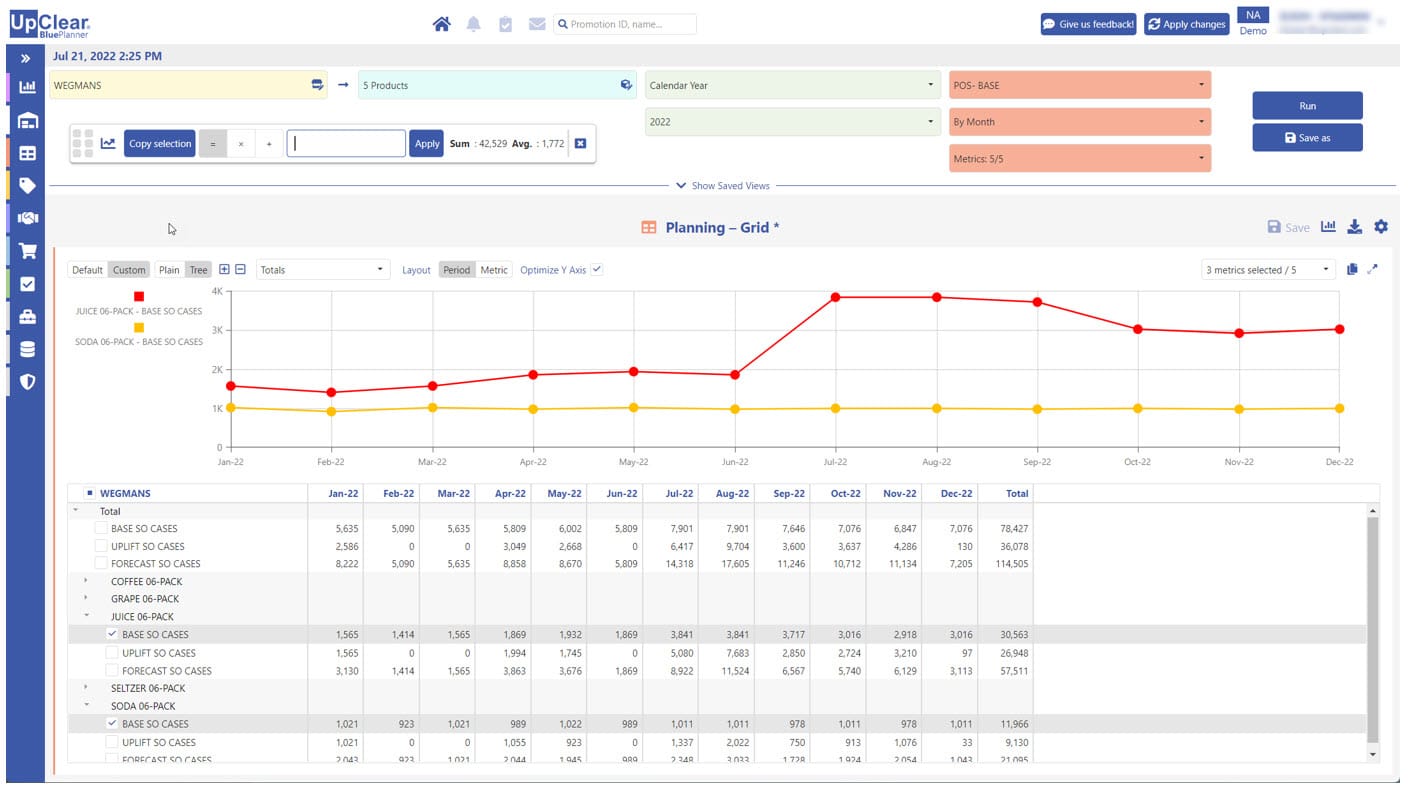Click the Promotion ID search field
The image size is (1408, 790).
tap(625, 24)
